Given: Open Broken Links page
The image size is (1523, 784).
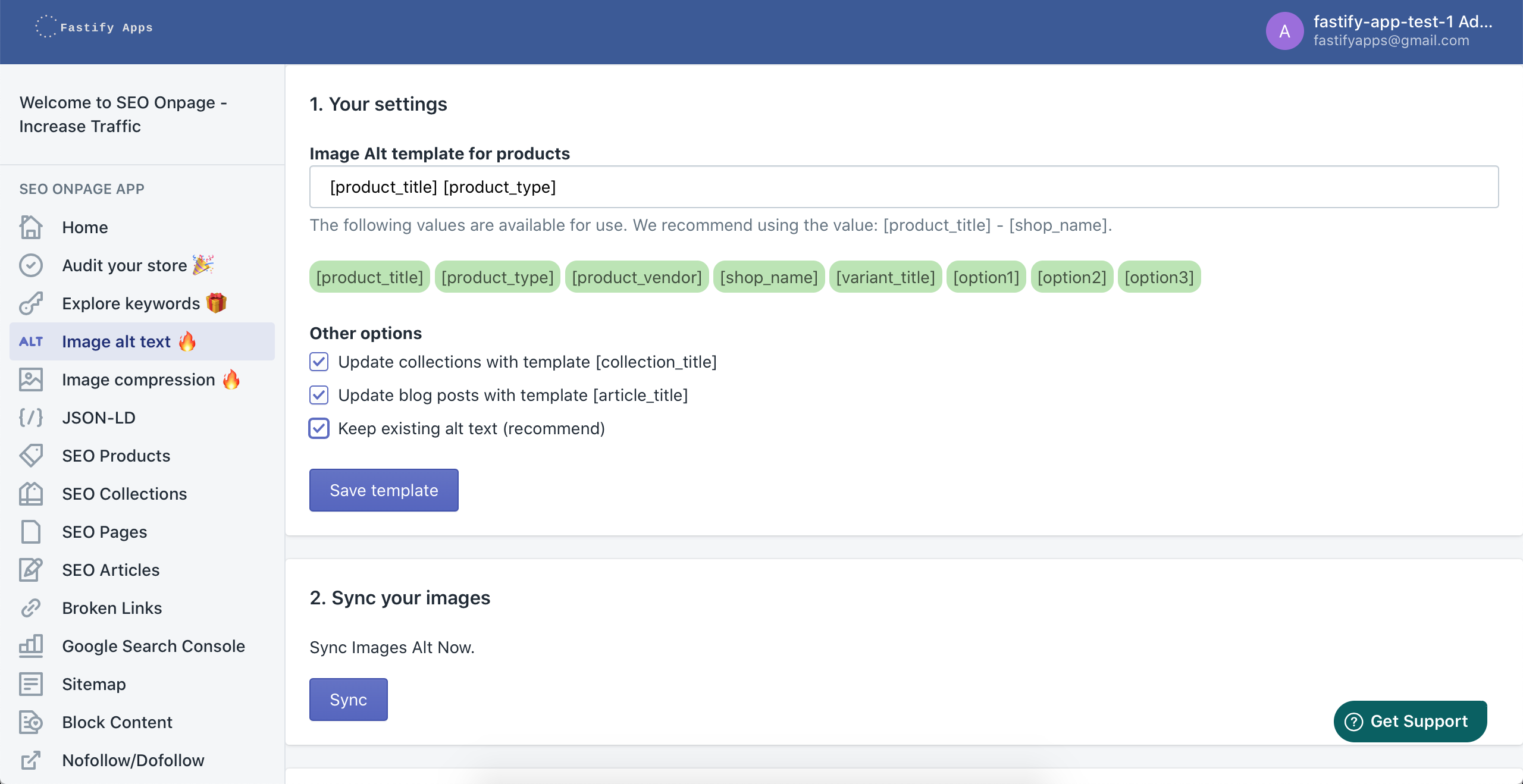Looking at the screenshot, I should tap(142, 608).
